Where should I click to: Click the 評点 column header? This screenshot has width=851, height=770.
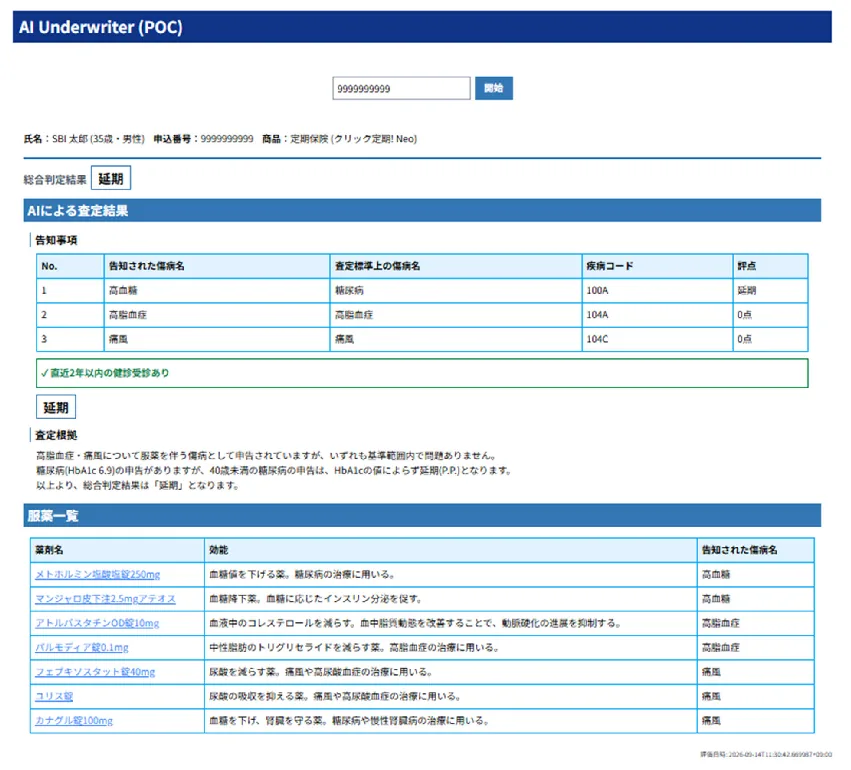(770, 266)
